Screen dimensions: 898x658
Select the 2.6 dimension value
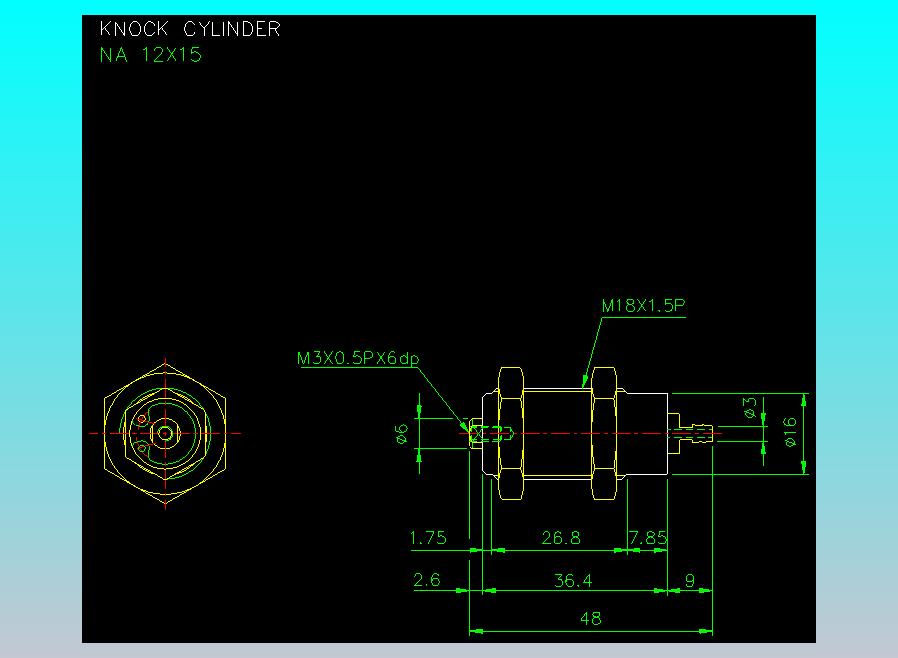point(427,580)
